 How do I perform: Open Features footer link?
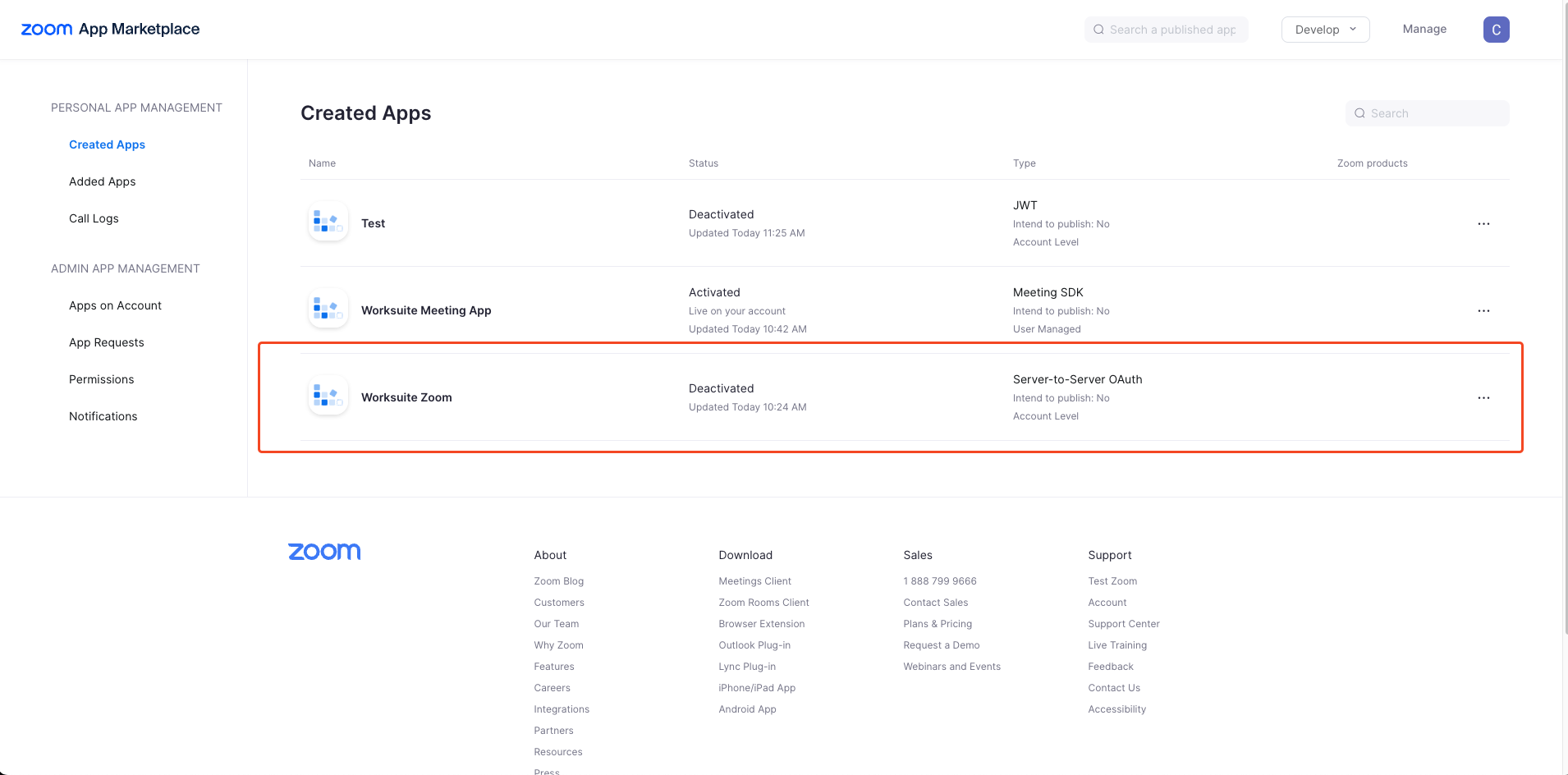(x=553, y=667)
